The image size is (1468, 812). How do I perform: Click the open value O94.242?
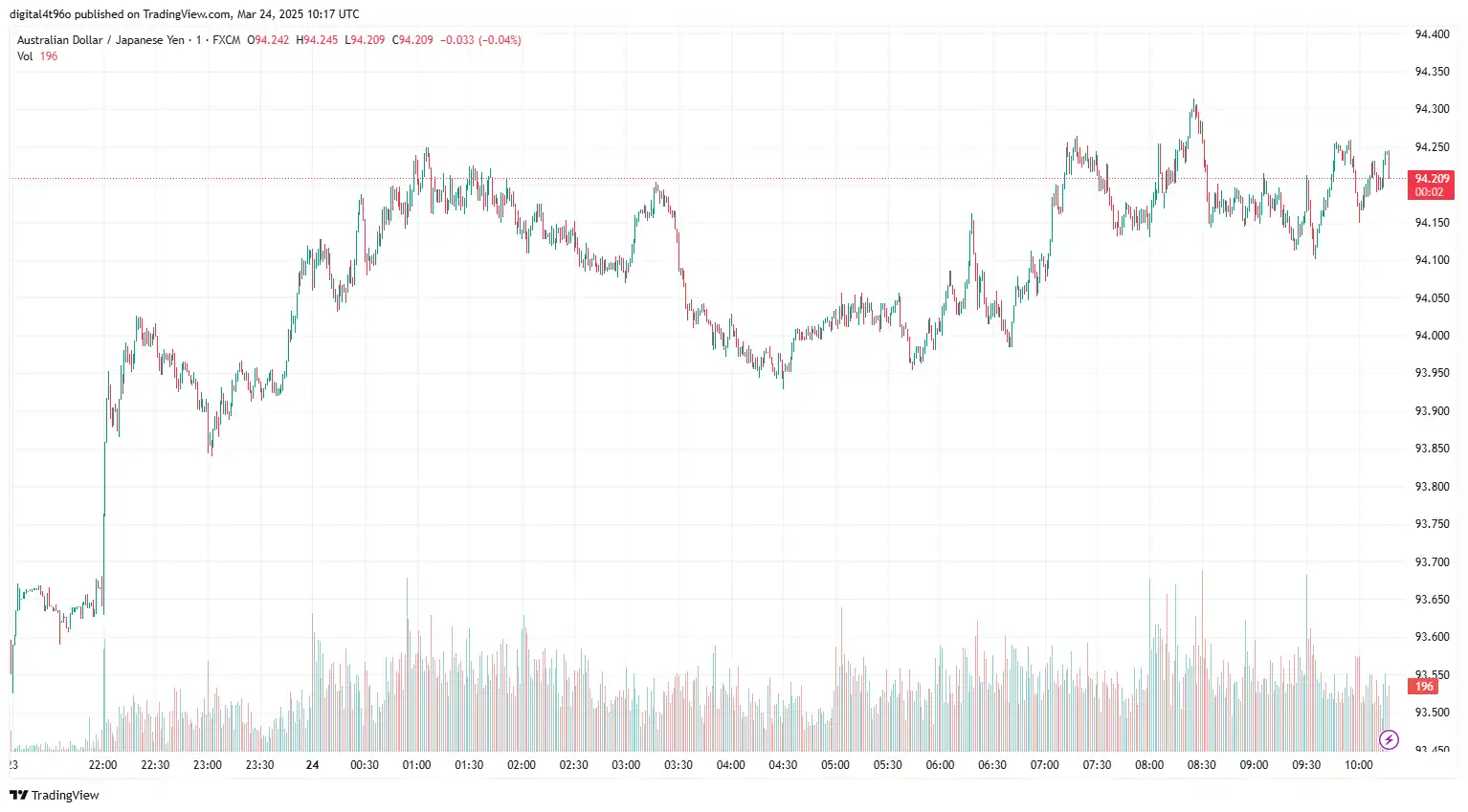(x=268, y=40)
